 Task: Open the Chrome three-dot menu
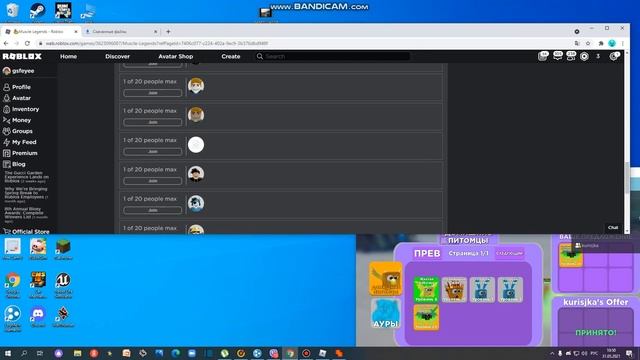pos(623,43)
